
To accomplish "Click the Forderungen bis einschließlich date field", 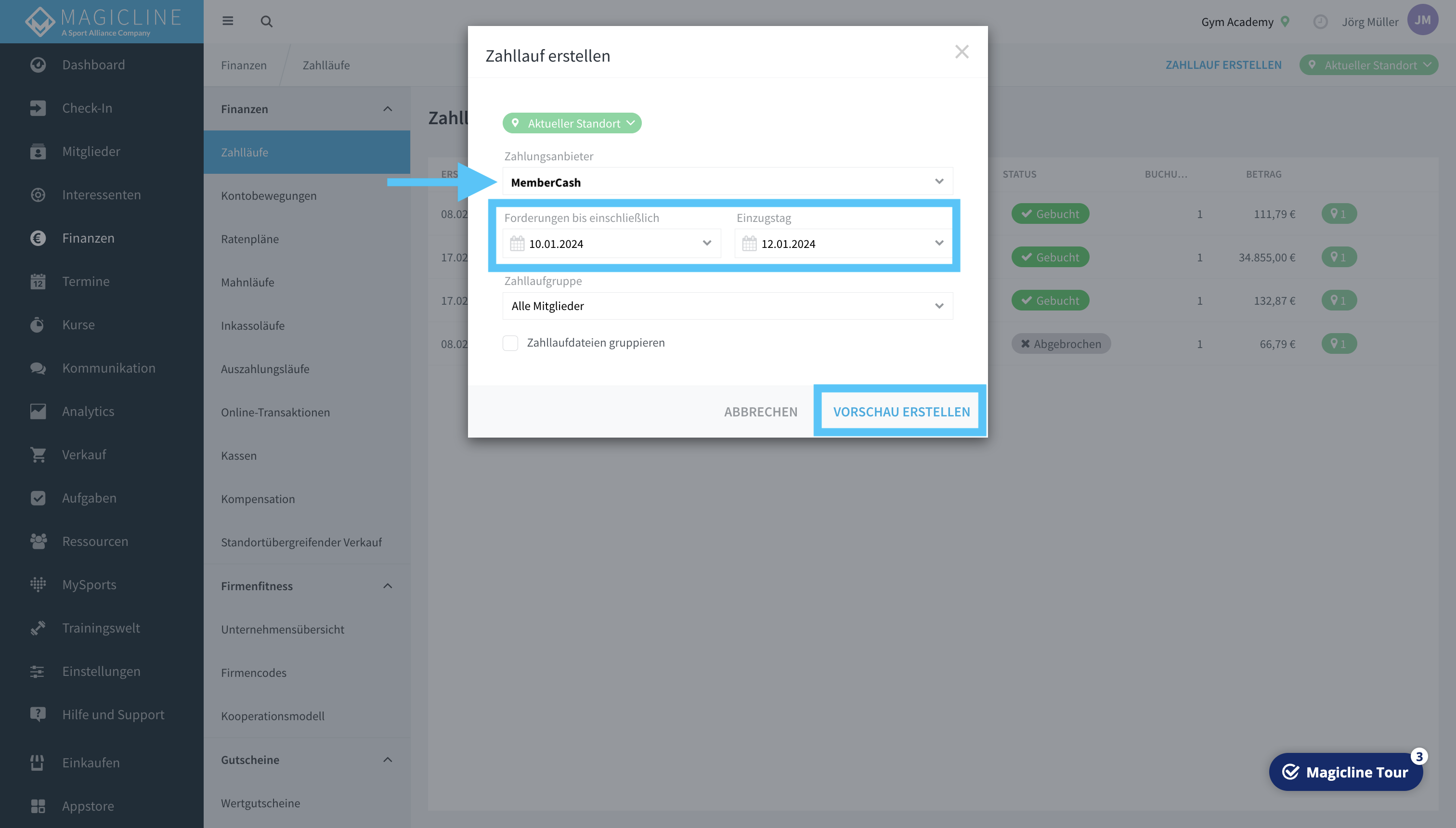I will point(611,244).
